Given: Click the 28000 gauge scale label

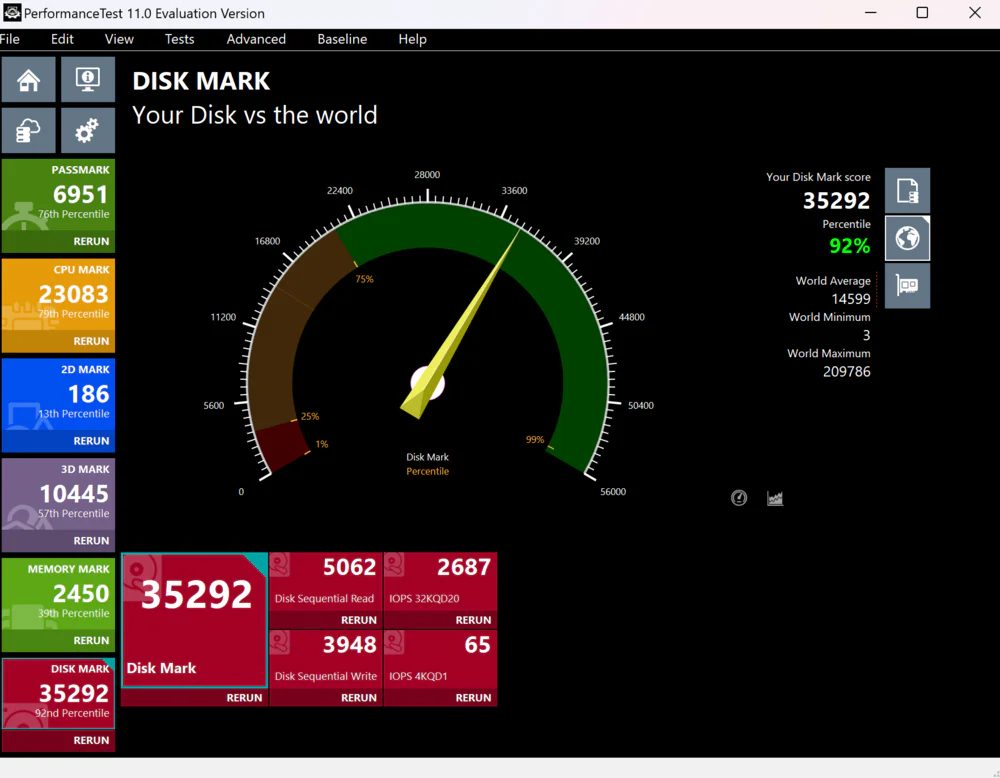Looking at the screenshot, I should 427,175.
